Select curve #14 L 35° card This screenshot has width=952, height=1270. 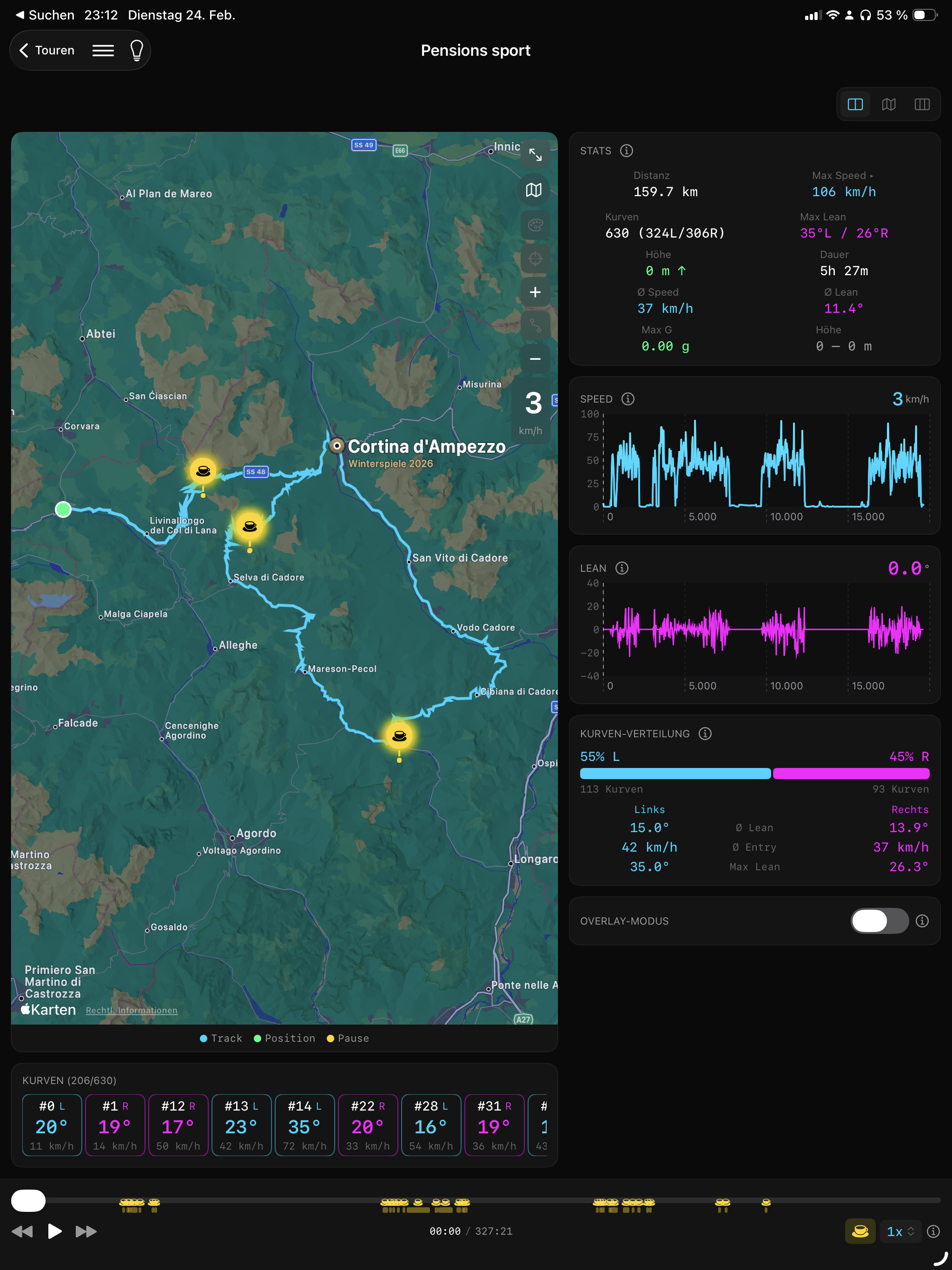point(304,1125)
